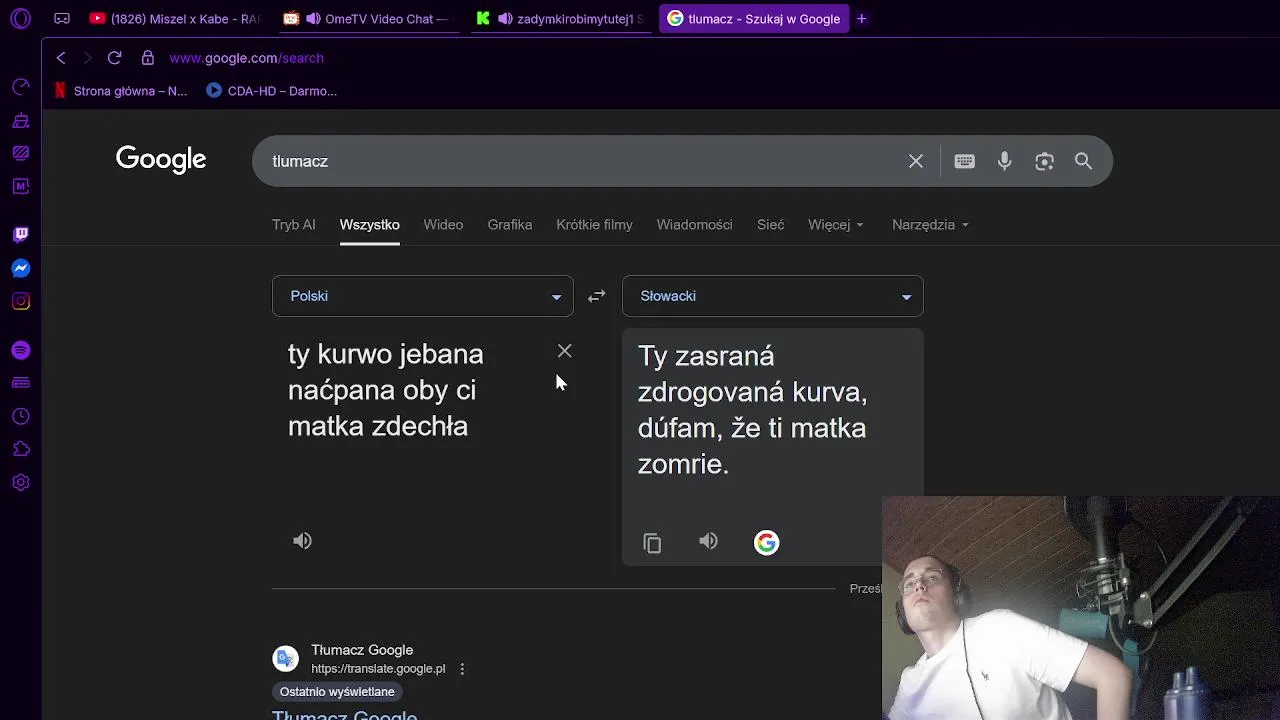Image resolution: width=1280 pixels, height=720 pixels.
Task: Open Extensions cube icon in sidebar
Action: pyautogui.click(x=20, y=449)
